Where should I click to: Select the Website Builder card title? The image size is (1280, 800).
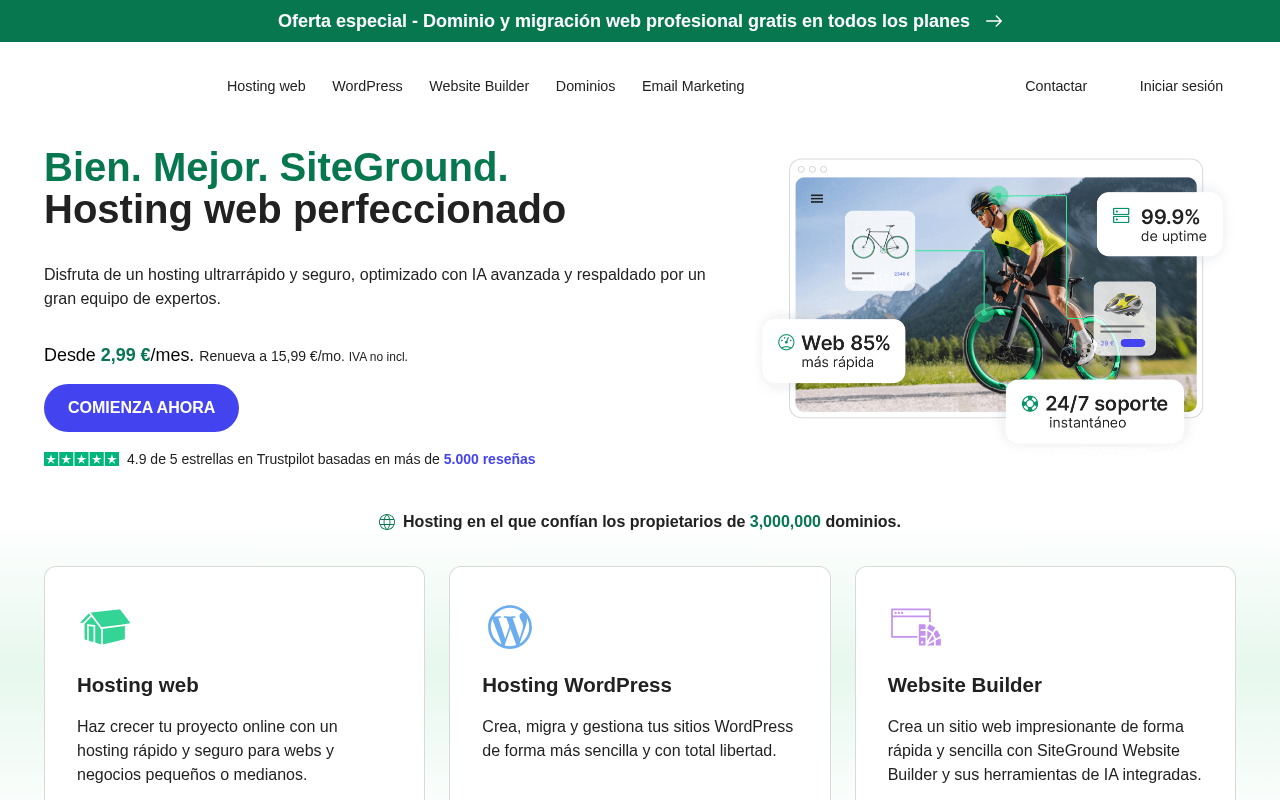965,685
